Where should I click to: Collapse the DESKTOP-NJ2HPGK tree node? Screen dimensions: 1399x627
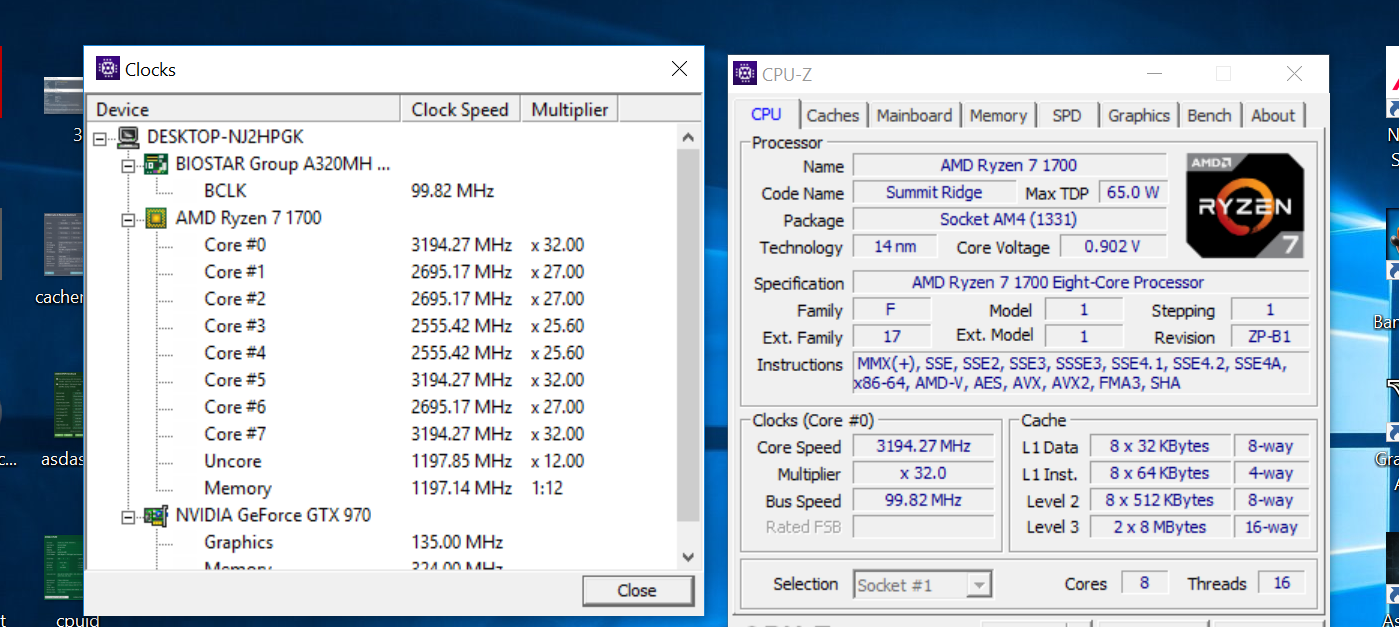pyautogui.click(x=99, y=138)
